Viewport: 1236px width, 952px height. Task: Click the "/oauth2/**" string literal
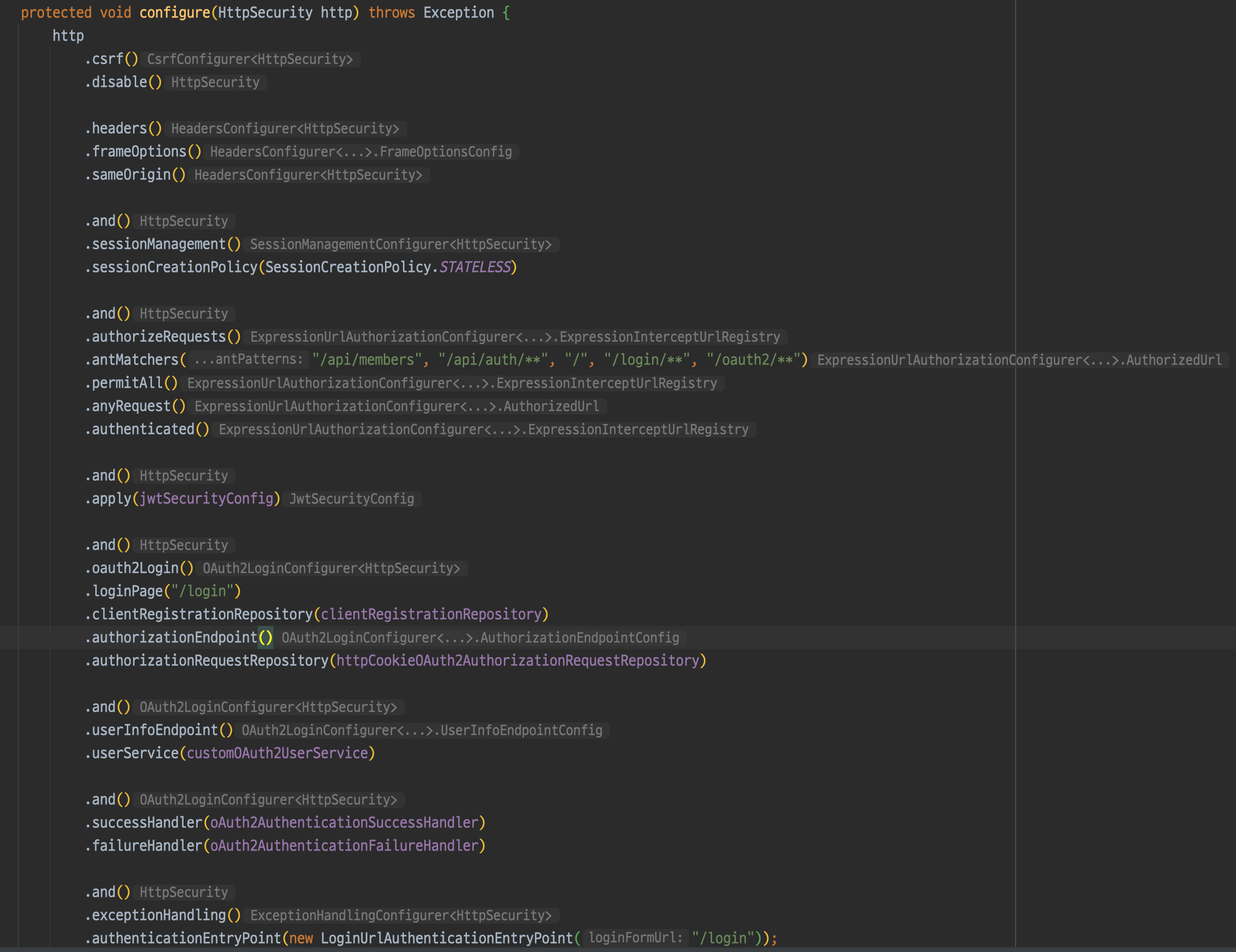(753, 360)
